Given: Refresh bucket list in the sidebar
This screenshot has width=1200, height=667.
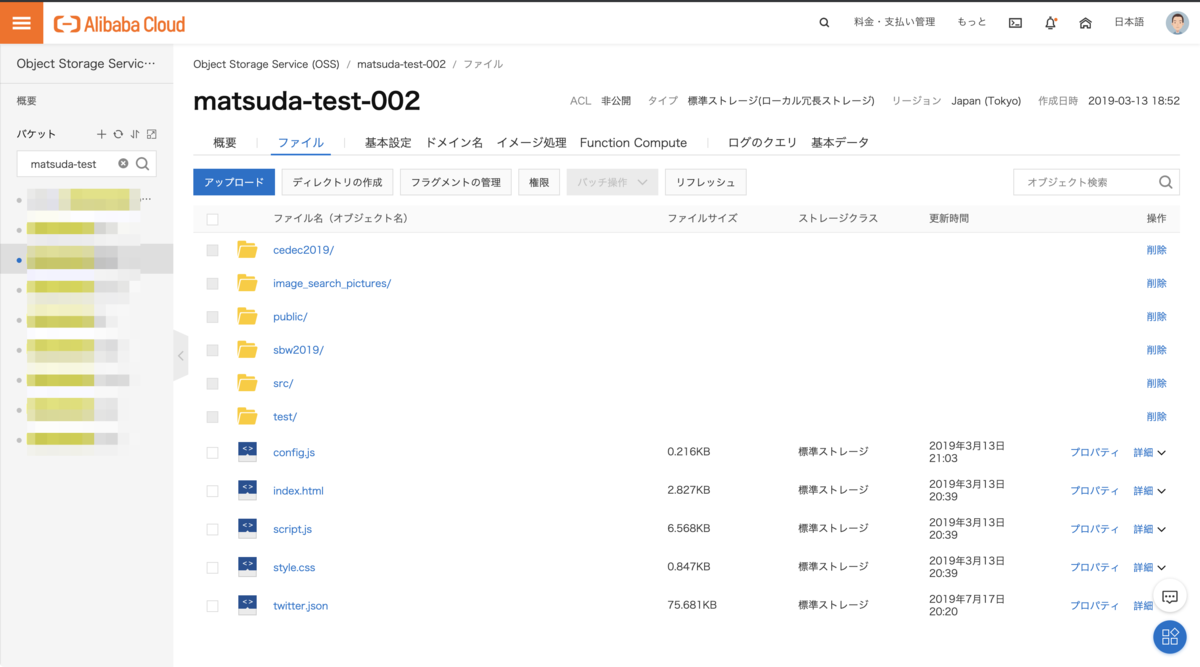Looking at the screenshot, I should pyautogui.click(x=118, y=134).
